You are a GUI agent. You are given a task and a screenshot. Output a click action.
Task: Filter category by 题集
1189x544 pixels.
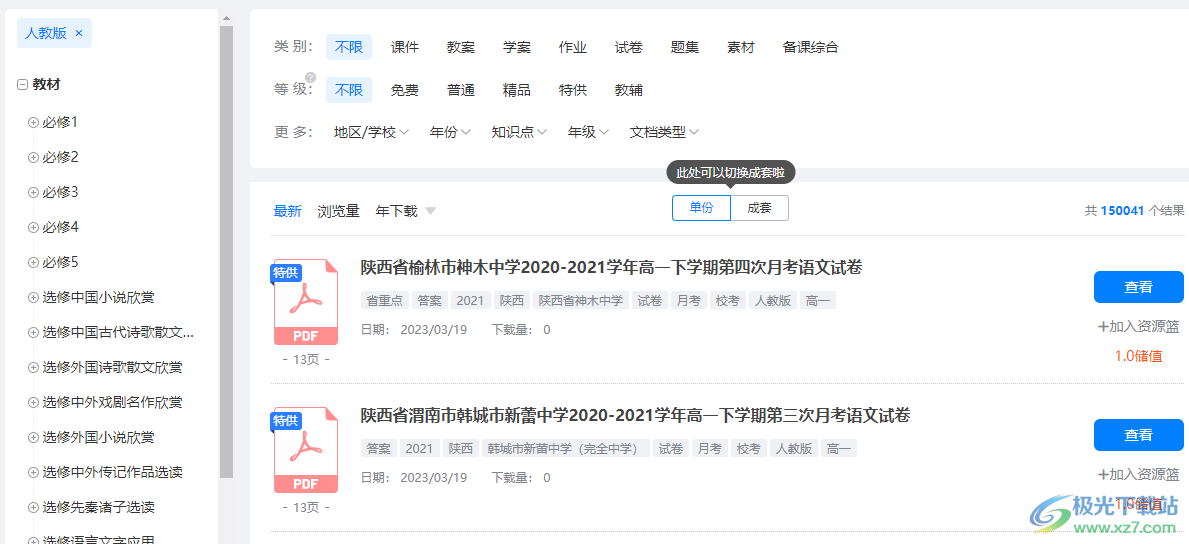[x=685, y=47]
